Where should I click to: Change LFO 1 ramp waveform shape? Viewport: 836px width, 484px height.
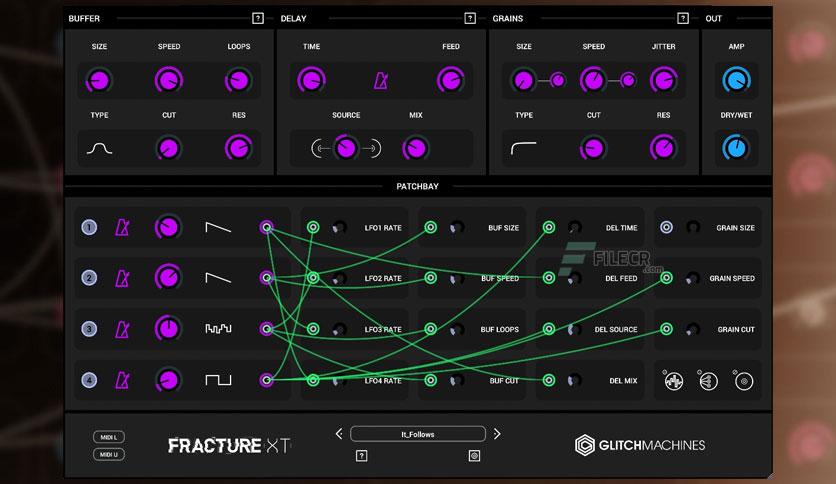click(x=218, y=228)
